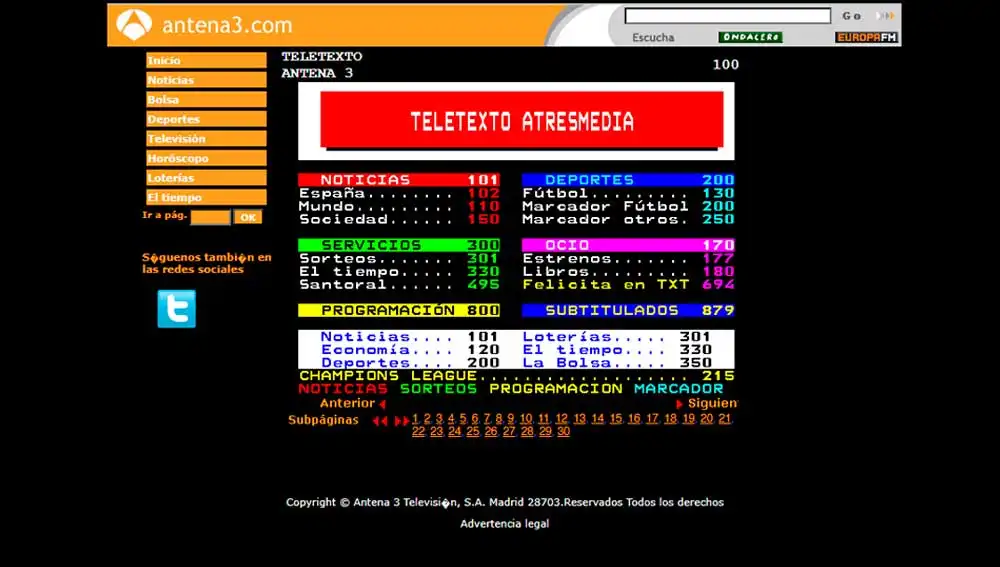This screenshot has height=567, width=1000.
Task: Click the 'Marcador otros. 250' row
Action: (x=628, y=219)
